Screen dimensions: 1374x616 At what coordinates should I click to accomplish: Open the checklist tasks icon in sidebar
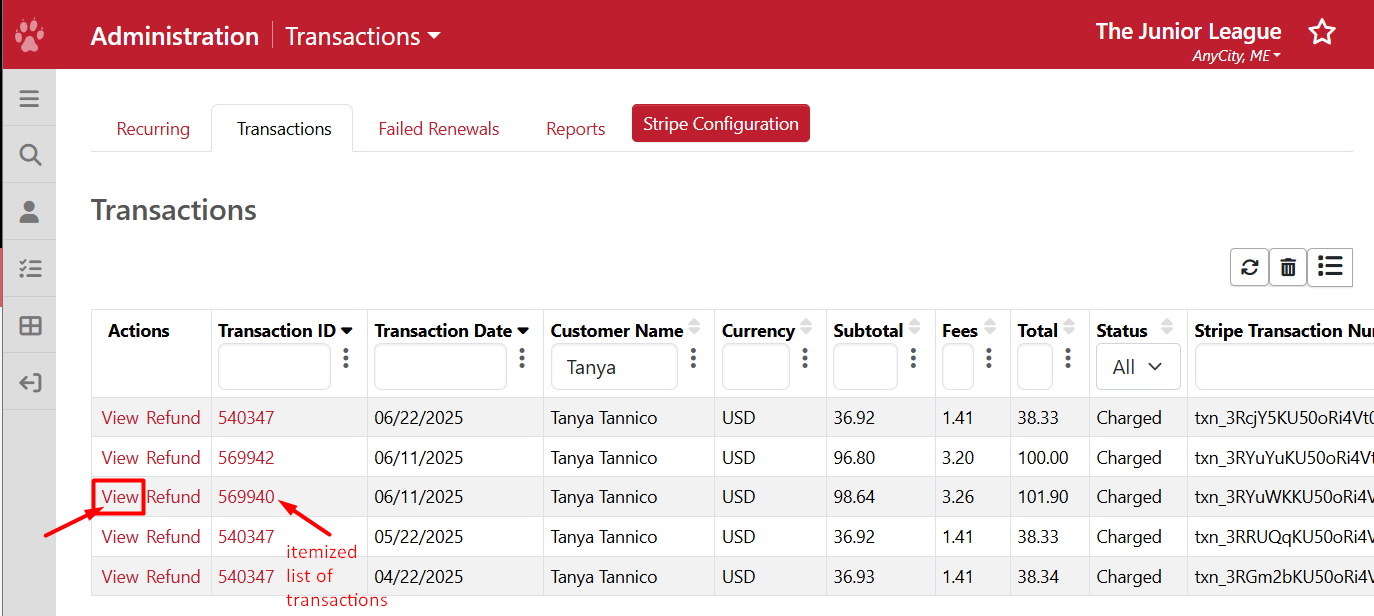30,268
